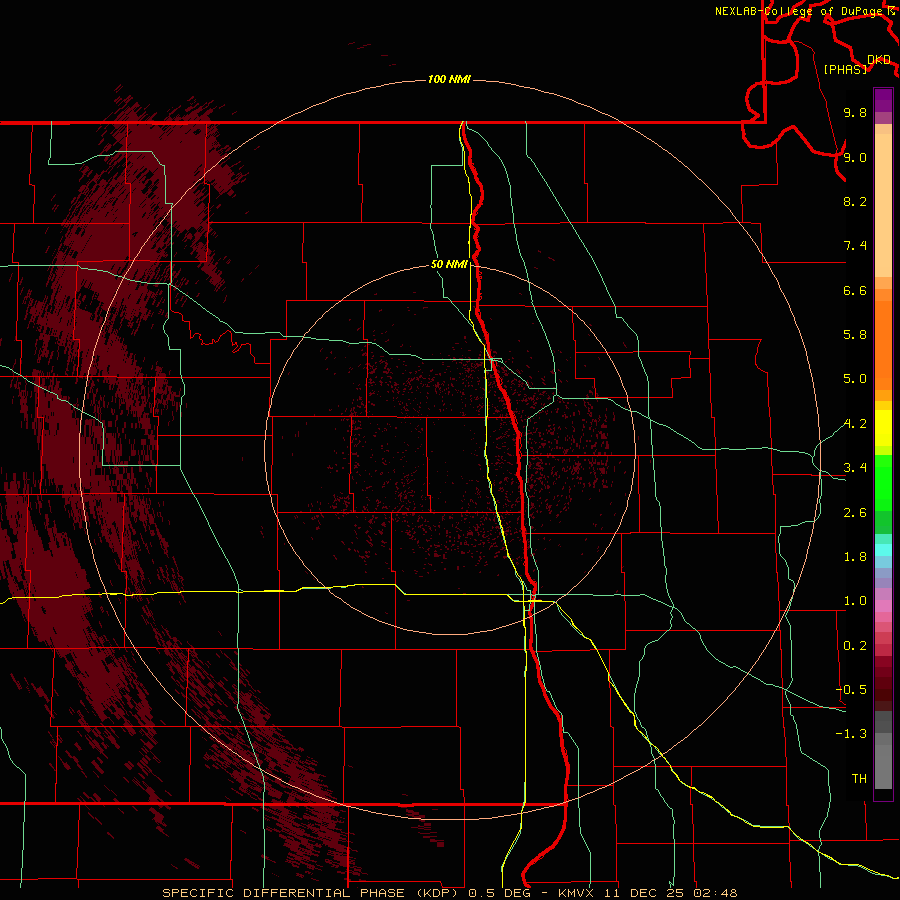The image size is (900, 900).
Task: Select the 50 NMI range ring label
Action: coord(449,264)
